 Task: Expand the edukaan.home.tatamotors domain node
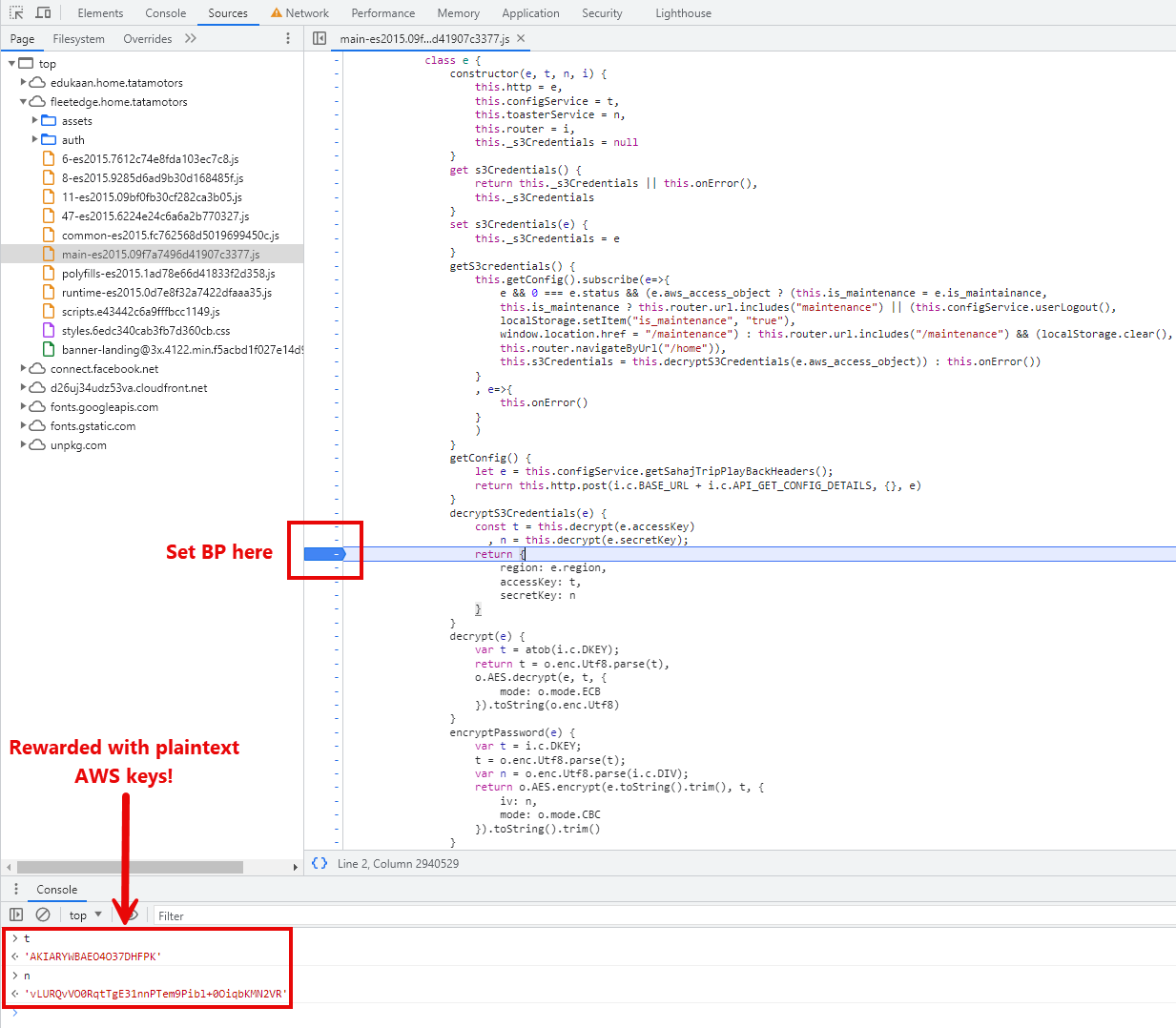pyautogui.click(x=24, y=83)
